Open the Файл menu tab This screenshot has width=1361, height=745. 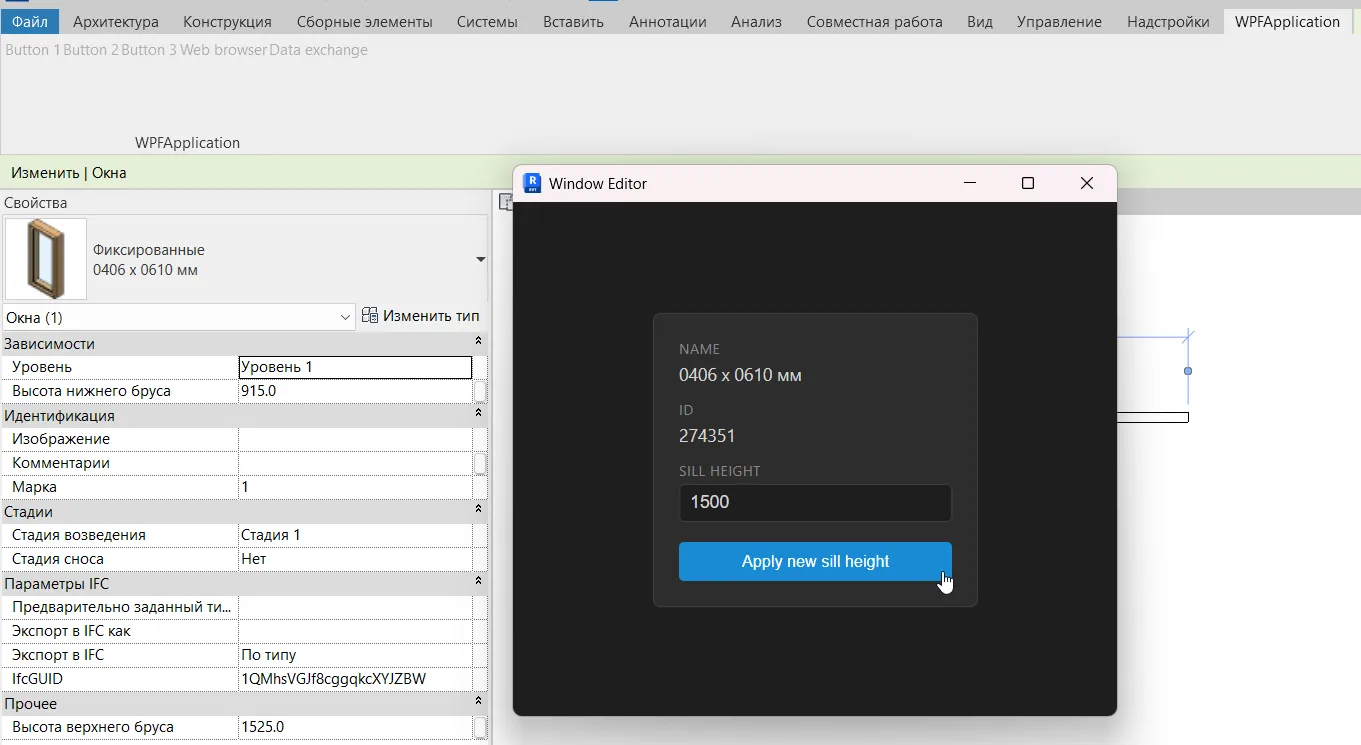30,21
